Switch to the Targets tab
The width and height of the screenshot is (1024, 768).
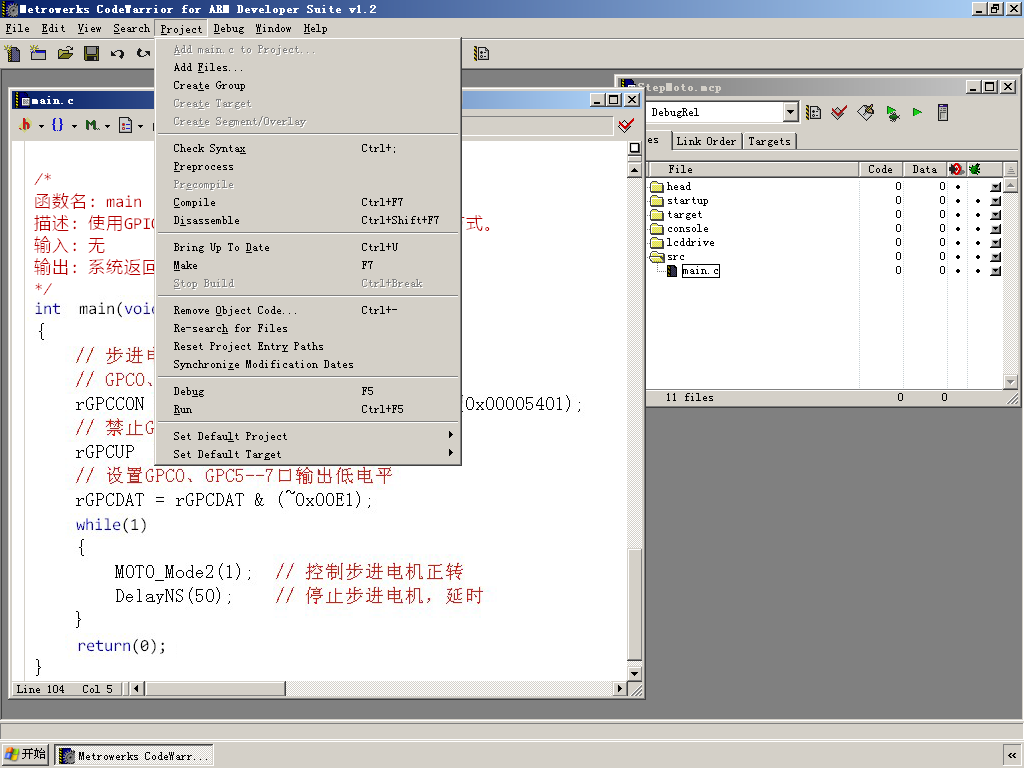(769, 141)
